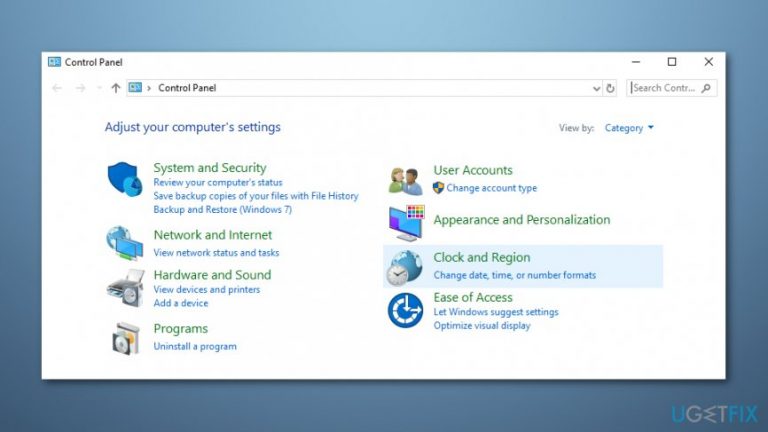Close the Control Panel window
The height and width of the screenshot is (432, 768).
pyautogui.click(x=708, y=62)
